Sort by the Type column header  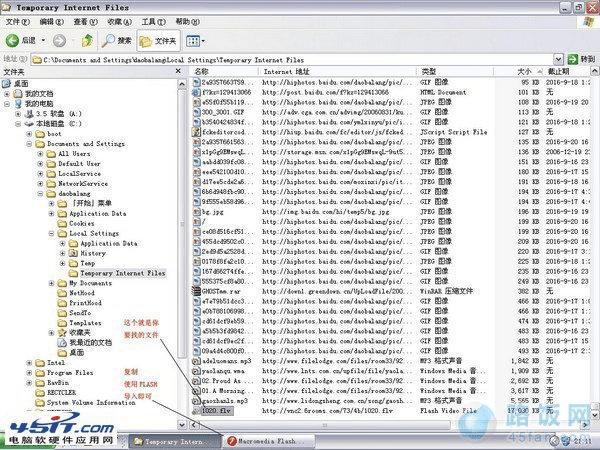pyautogui.click(x=455, y=72)
